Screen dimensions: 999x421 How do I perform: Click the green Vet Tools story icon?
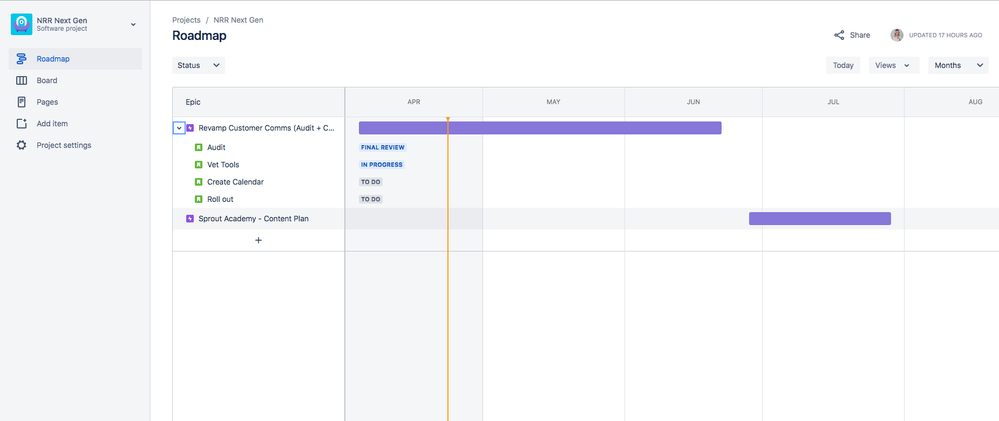198,164
